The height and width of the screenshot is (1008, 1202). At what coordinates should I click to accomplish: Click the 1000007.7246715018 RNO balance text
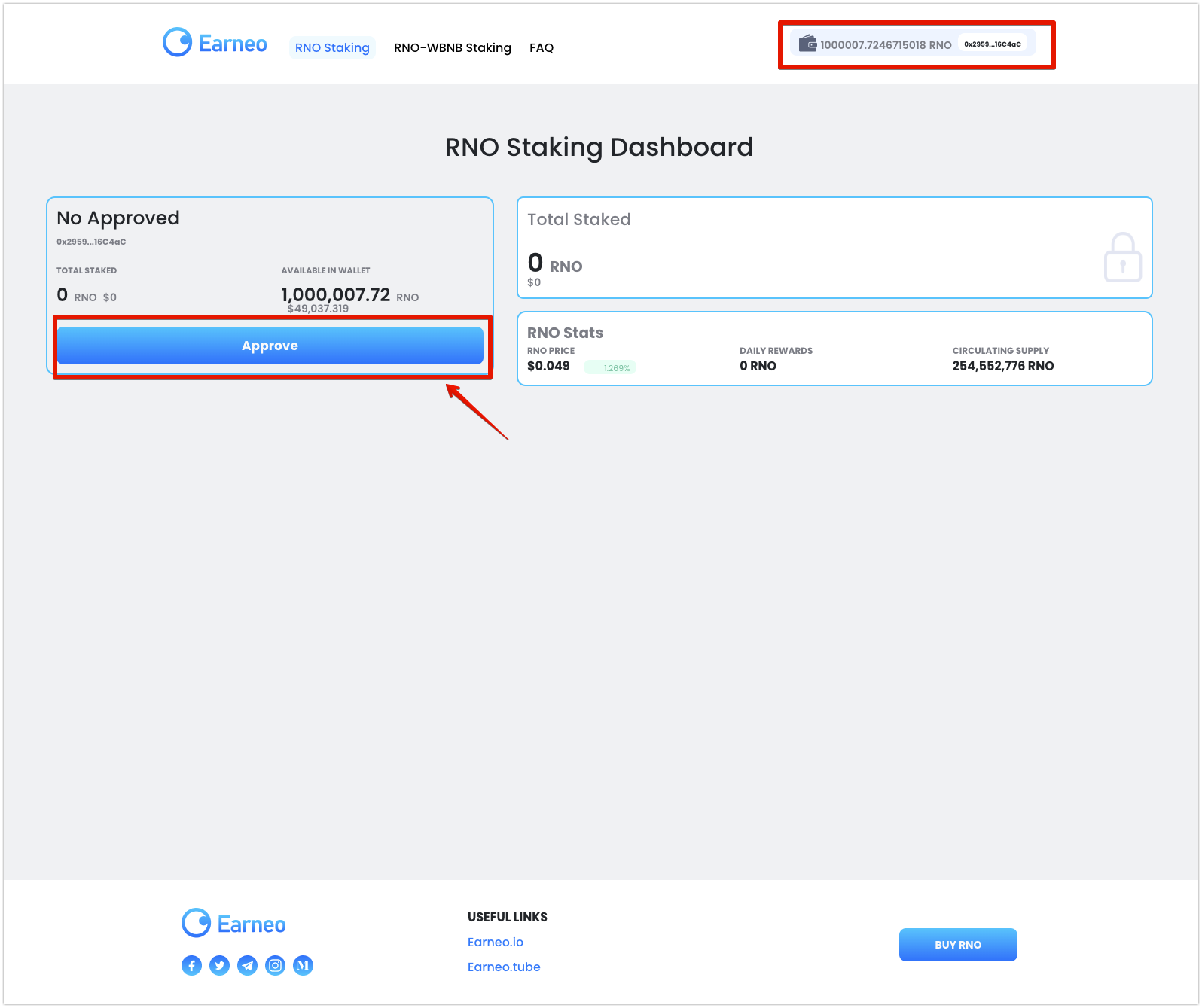coord(886,44)
